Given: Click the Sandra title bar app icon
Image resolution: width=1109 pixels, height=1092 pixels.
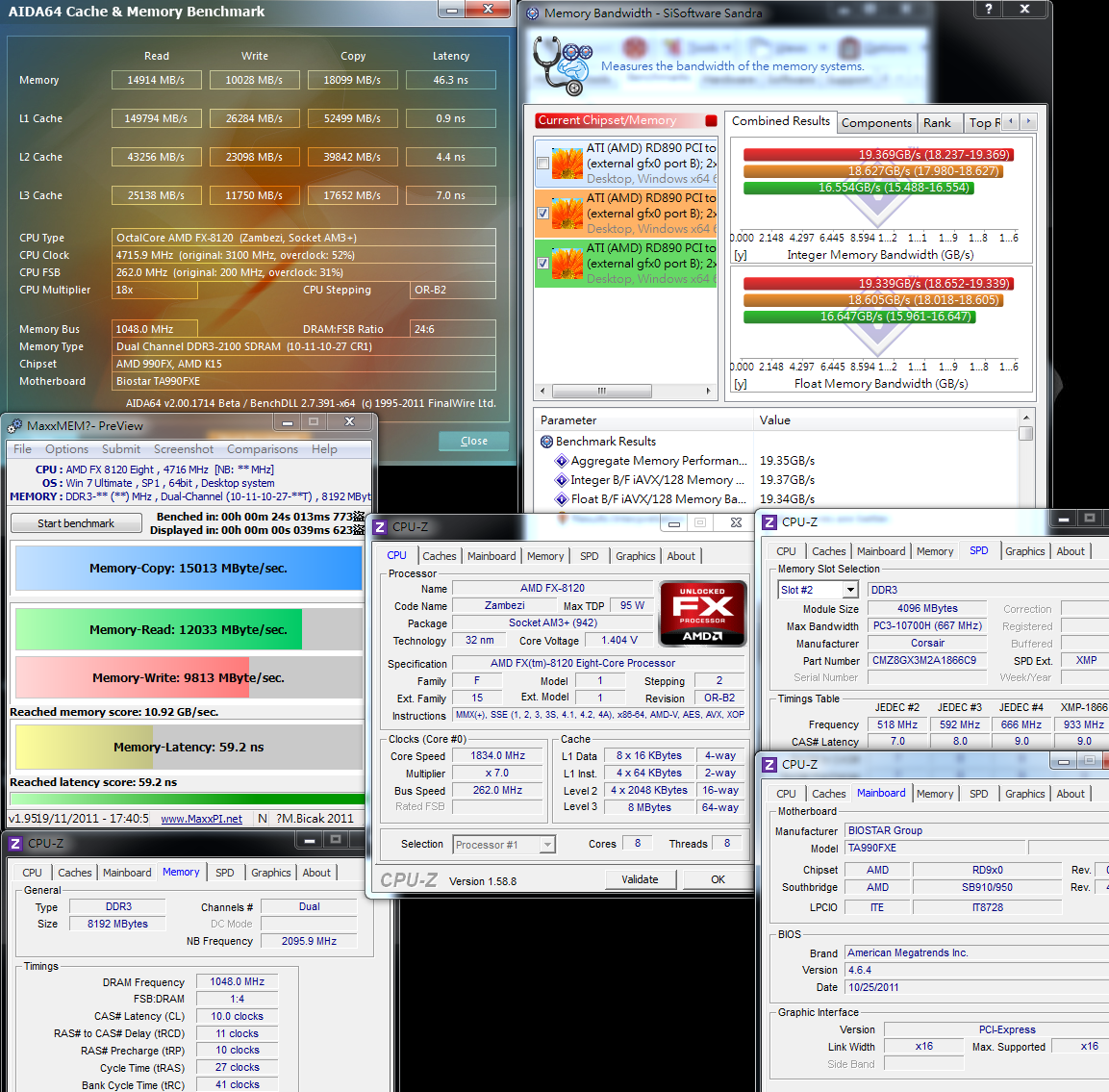Looking at the screenshot, I should pyautogui.click(x=533, y=13).
